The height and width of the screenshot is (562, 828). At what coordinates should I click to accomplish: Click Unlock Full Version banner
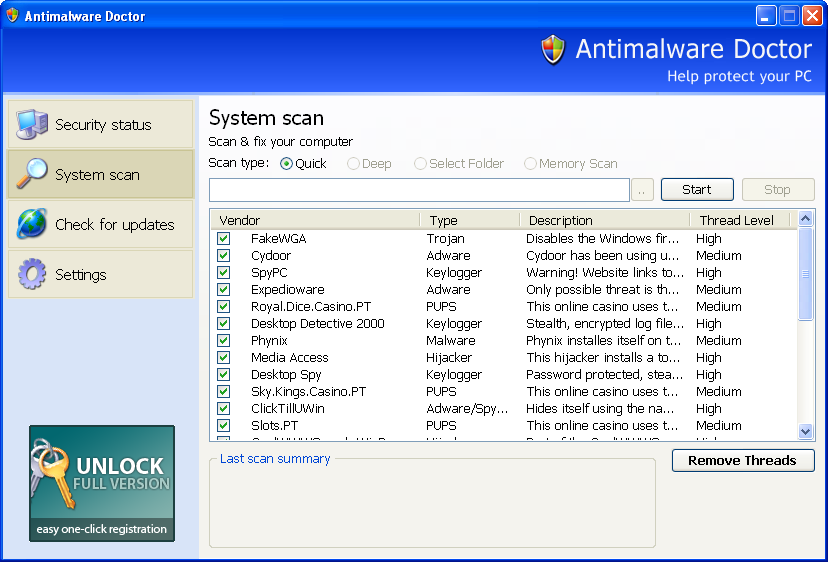pos(102,483)
